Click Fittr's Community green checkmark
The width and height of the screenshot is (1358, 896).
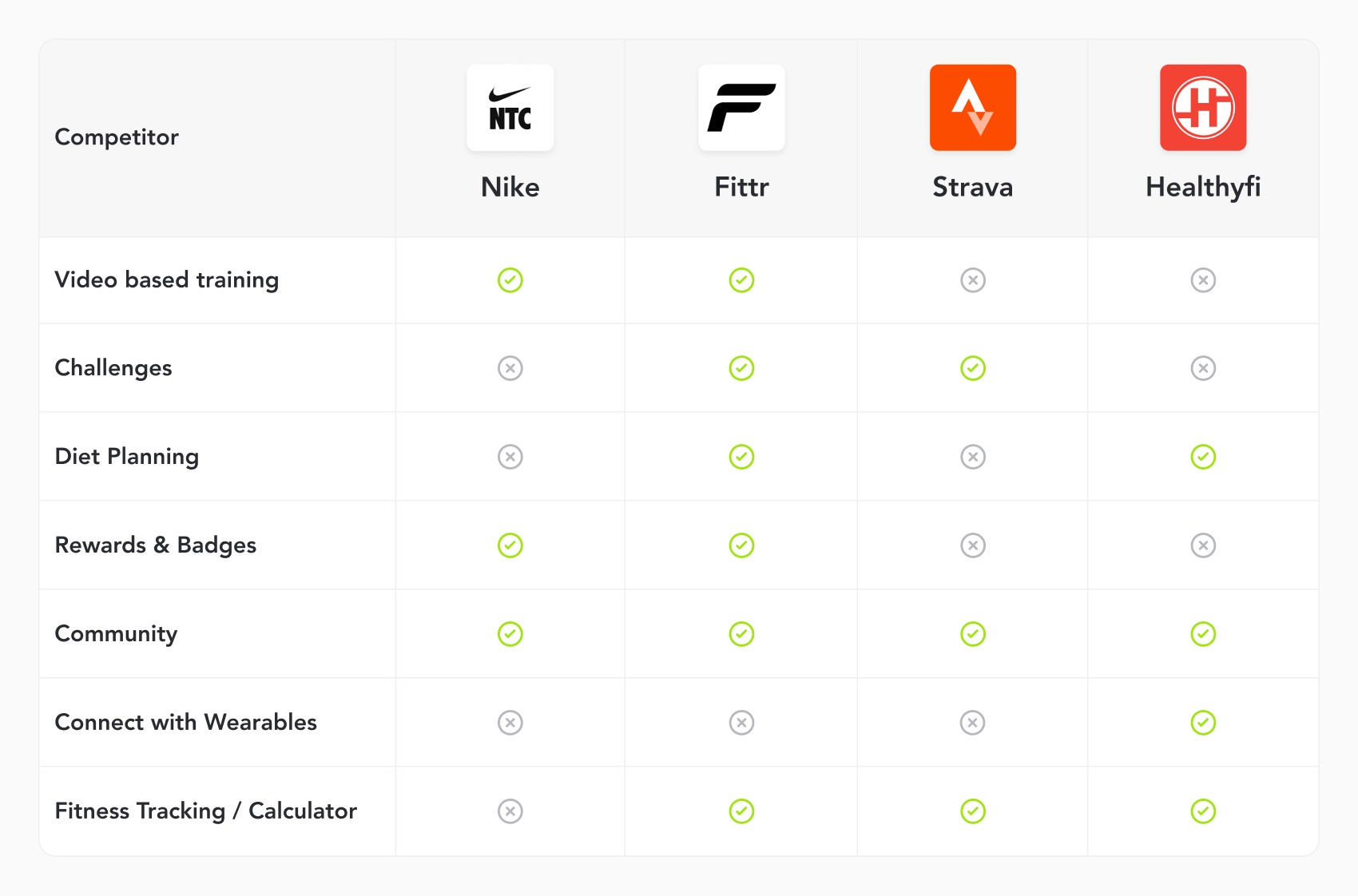(741, 634)
